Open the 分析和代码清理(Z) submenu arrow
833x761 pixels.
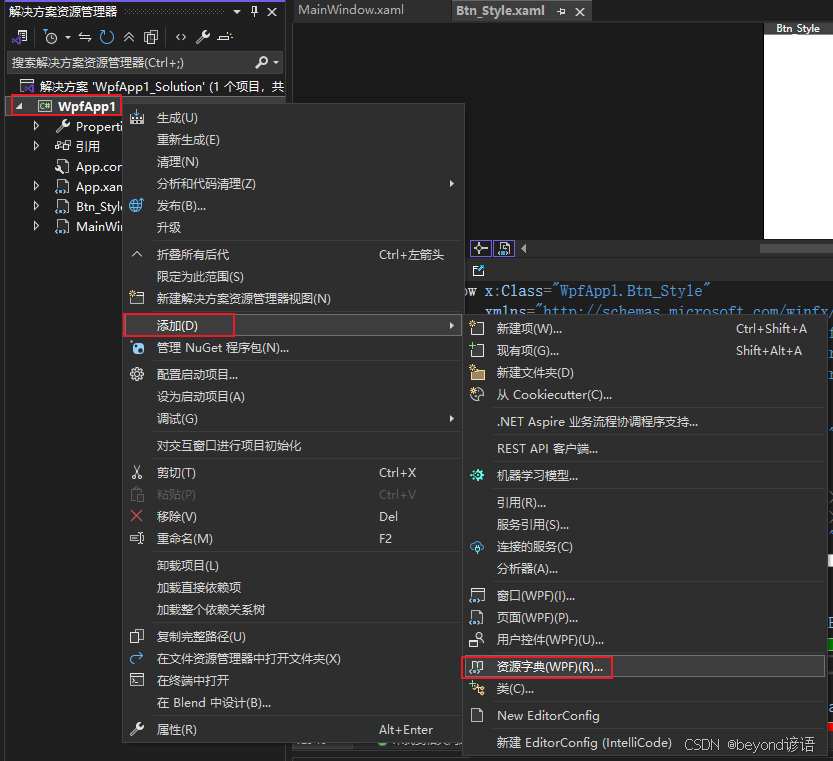point(452,183)
